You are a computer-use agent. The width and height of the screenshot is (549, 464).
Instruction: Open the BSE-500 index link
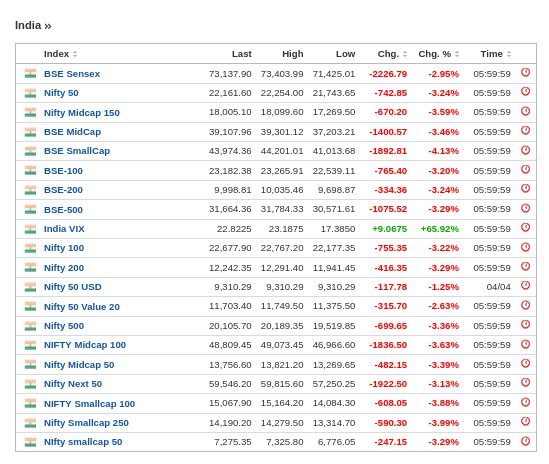[x=63, y=210]
